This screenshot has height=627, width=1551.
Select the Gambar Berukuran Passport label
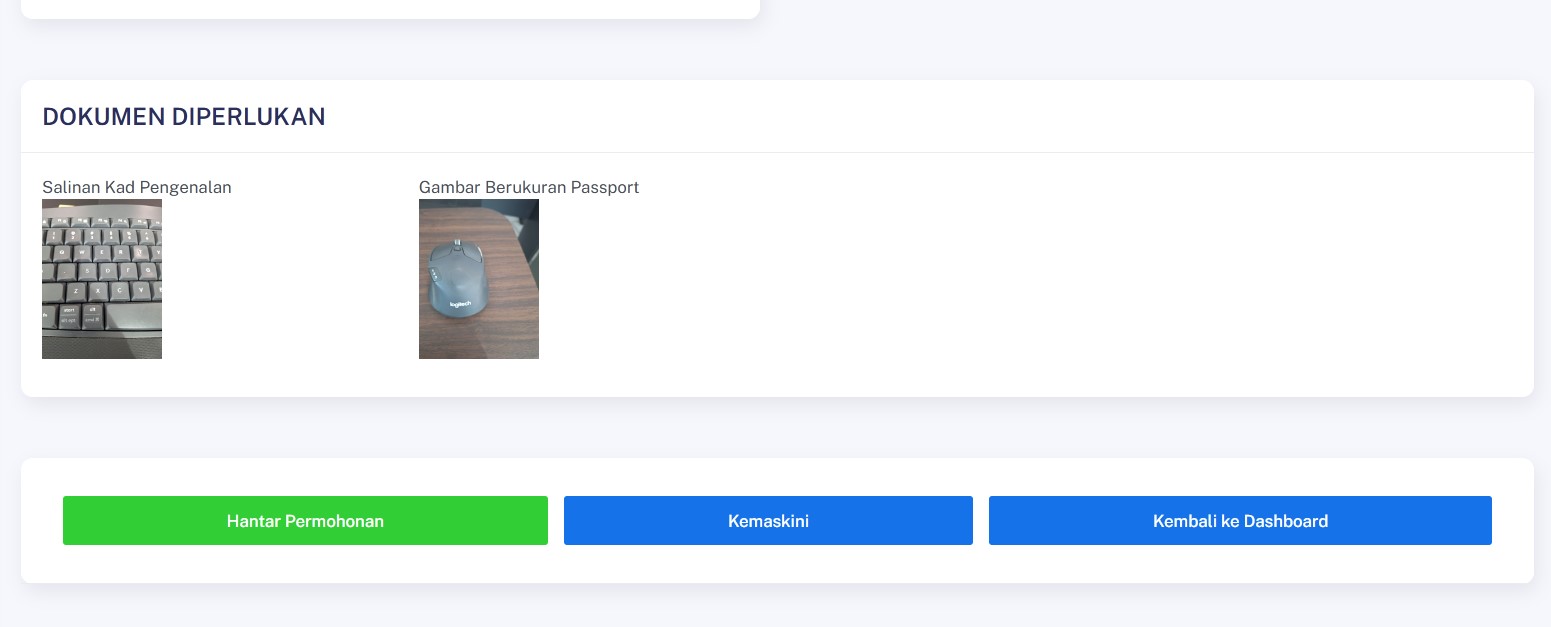[x=529, y=187]
